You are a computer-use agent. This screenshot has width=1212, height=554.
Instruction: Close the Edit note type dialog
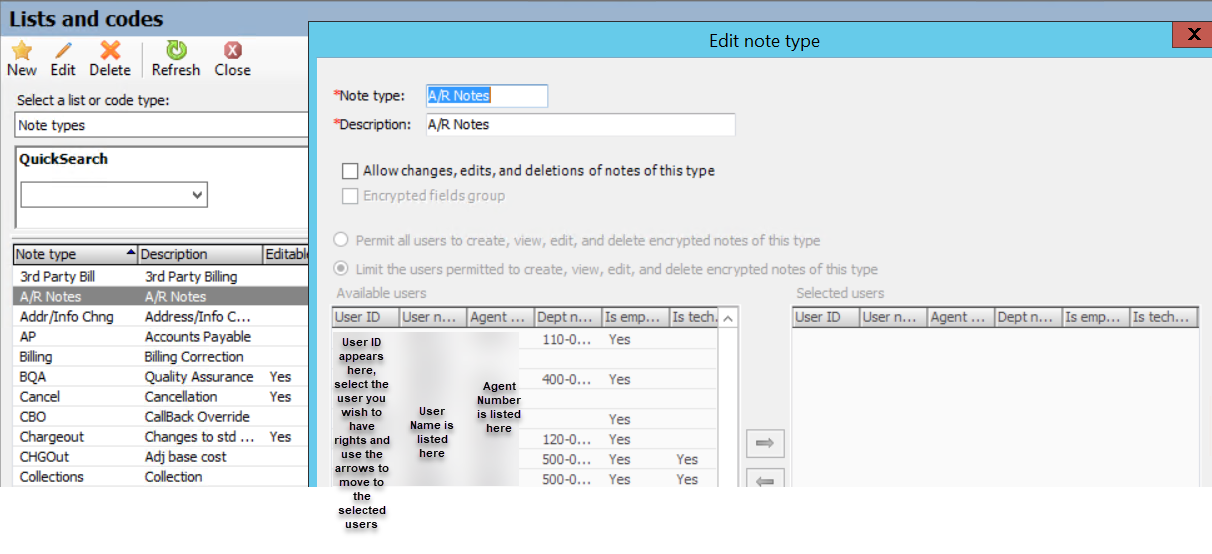[1193, 34]
